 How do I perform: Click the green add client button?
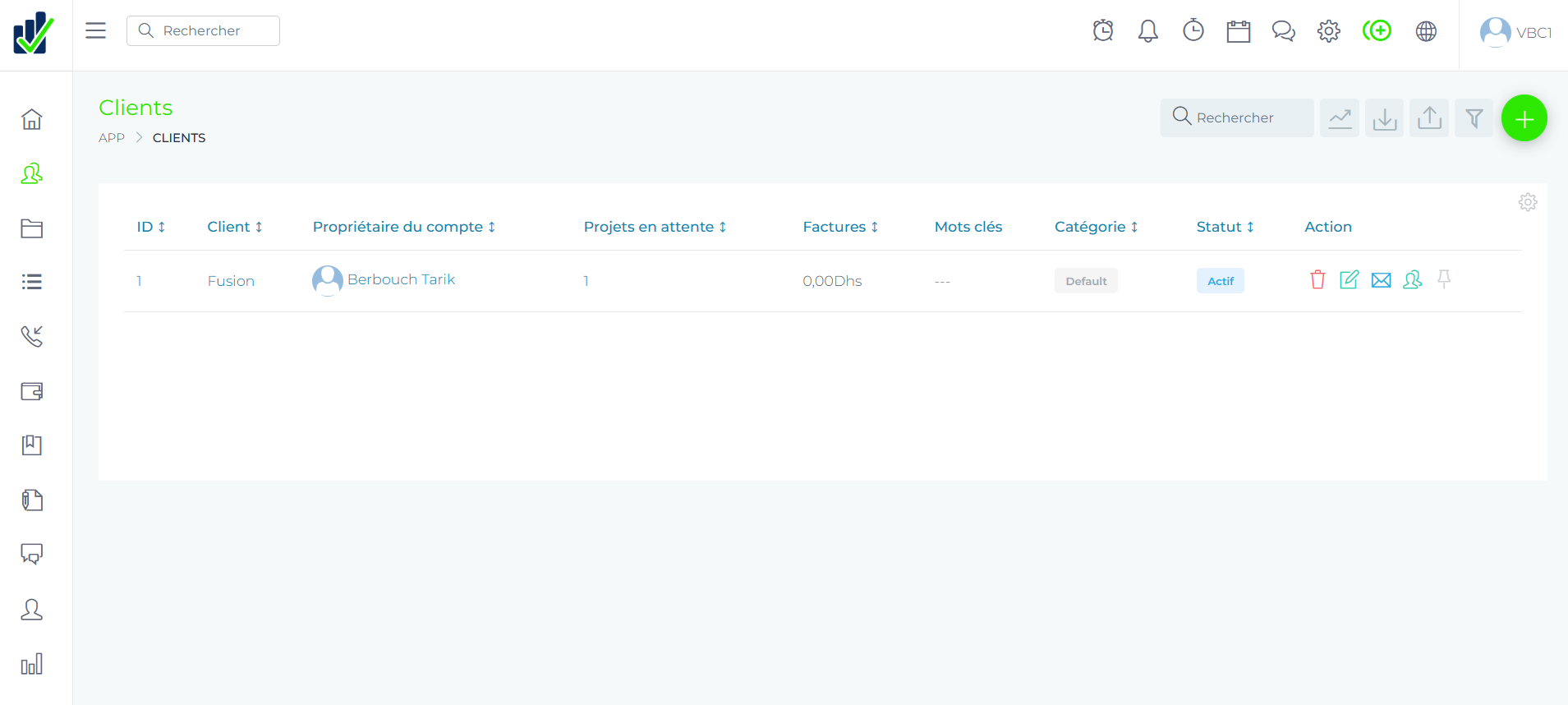coord(1524,118)
